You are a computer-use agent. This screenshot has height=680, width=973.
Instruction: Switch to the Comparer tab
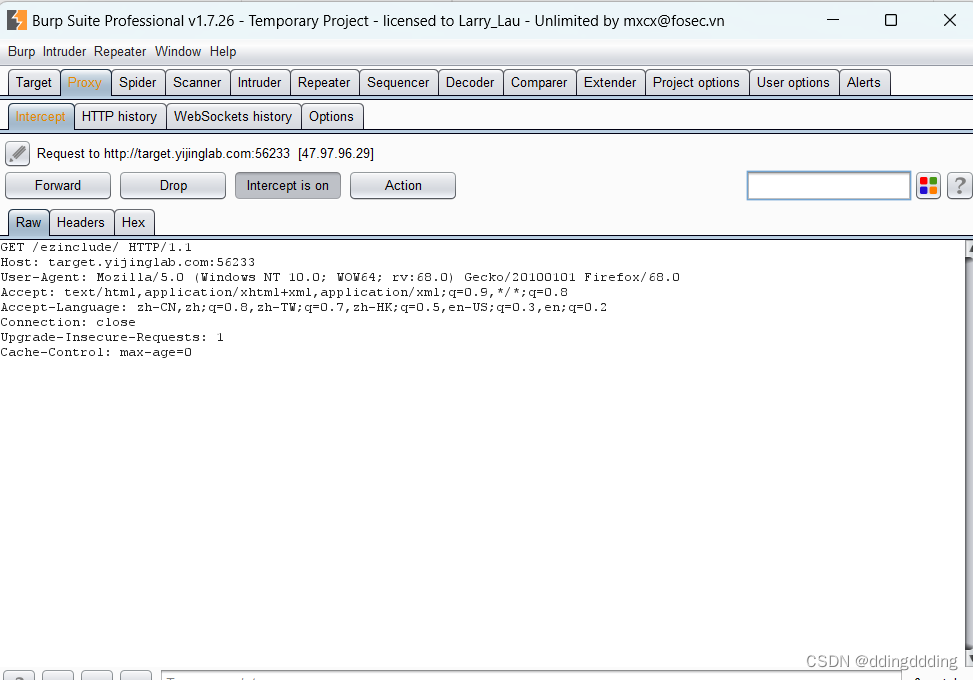click(x=539, y=83)
